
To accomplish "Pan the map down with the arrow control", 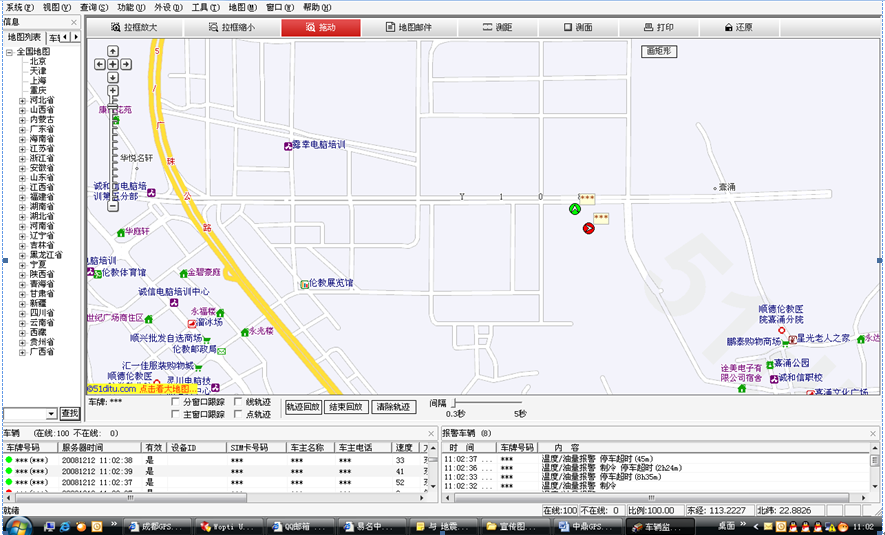I will coord(113,77).
